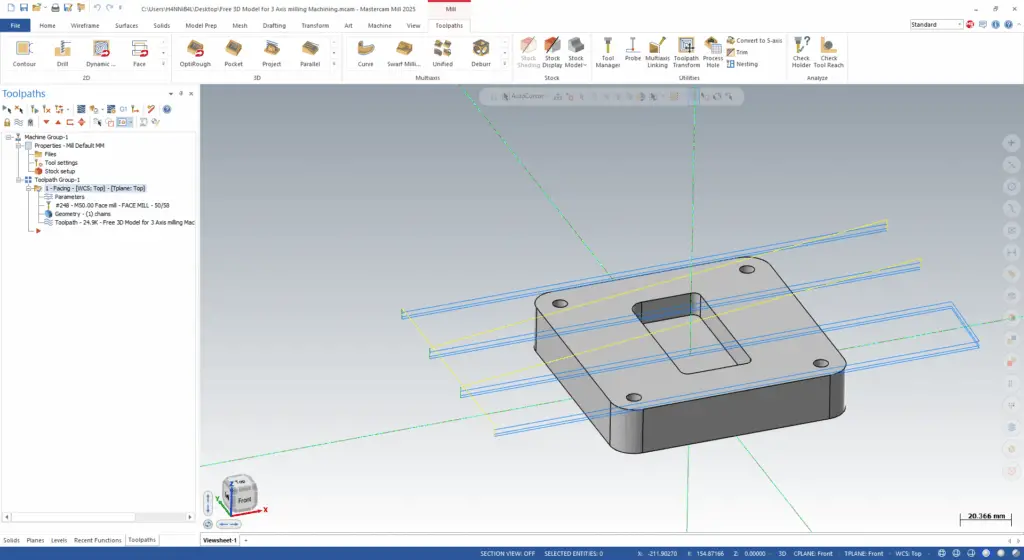This screenshot has height=560, width=1024.
Task: Click Select all operations icon
Action: (x=7, y=110)
